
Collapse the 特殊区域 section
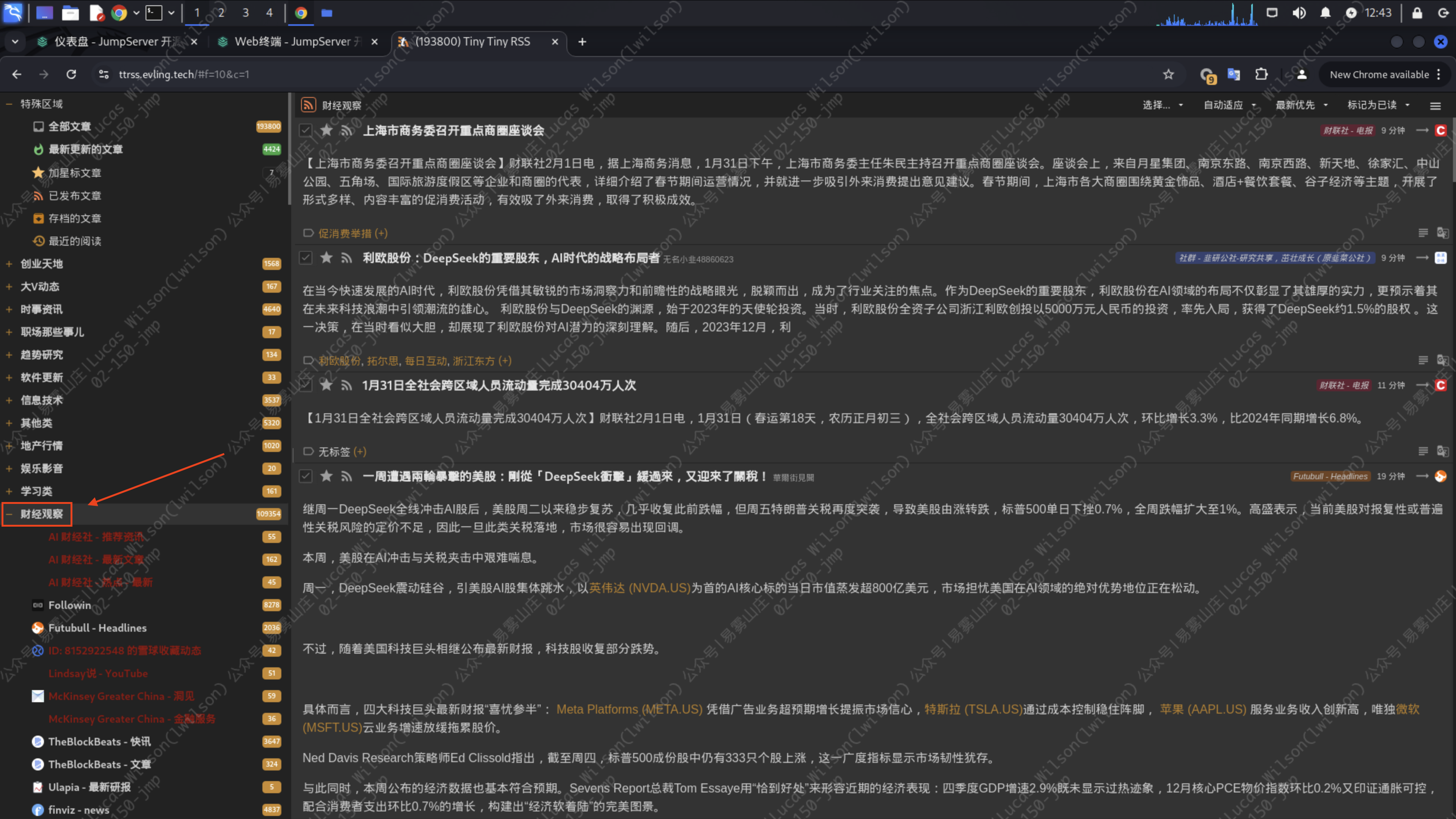point(9,104)
